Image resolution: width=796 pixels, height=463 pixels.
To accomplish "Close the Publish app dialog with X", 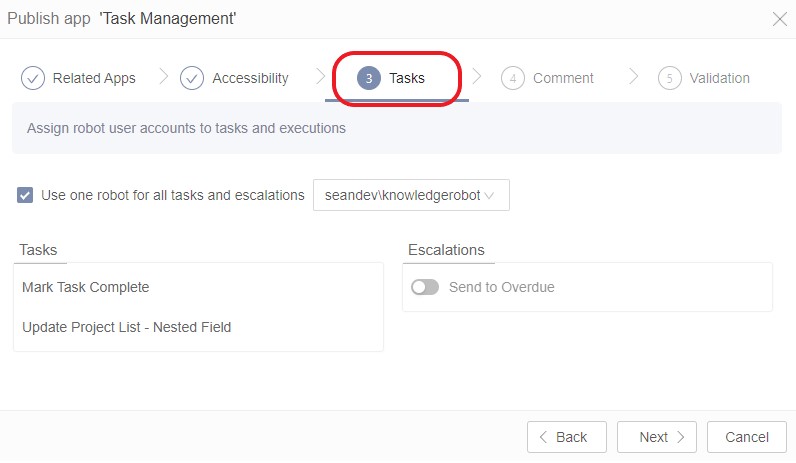I will click(780, 18).
